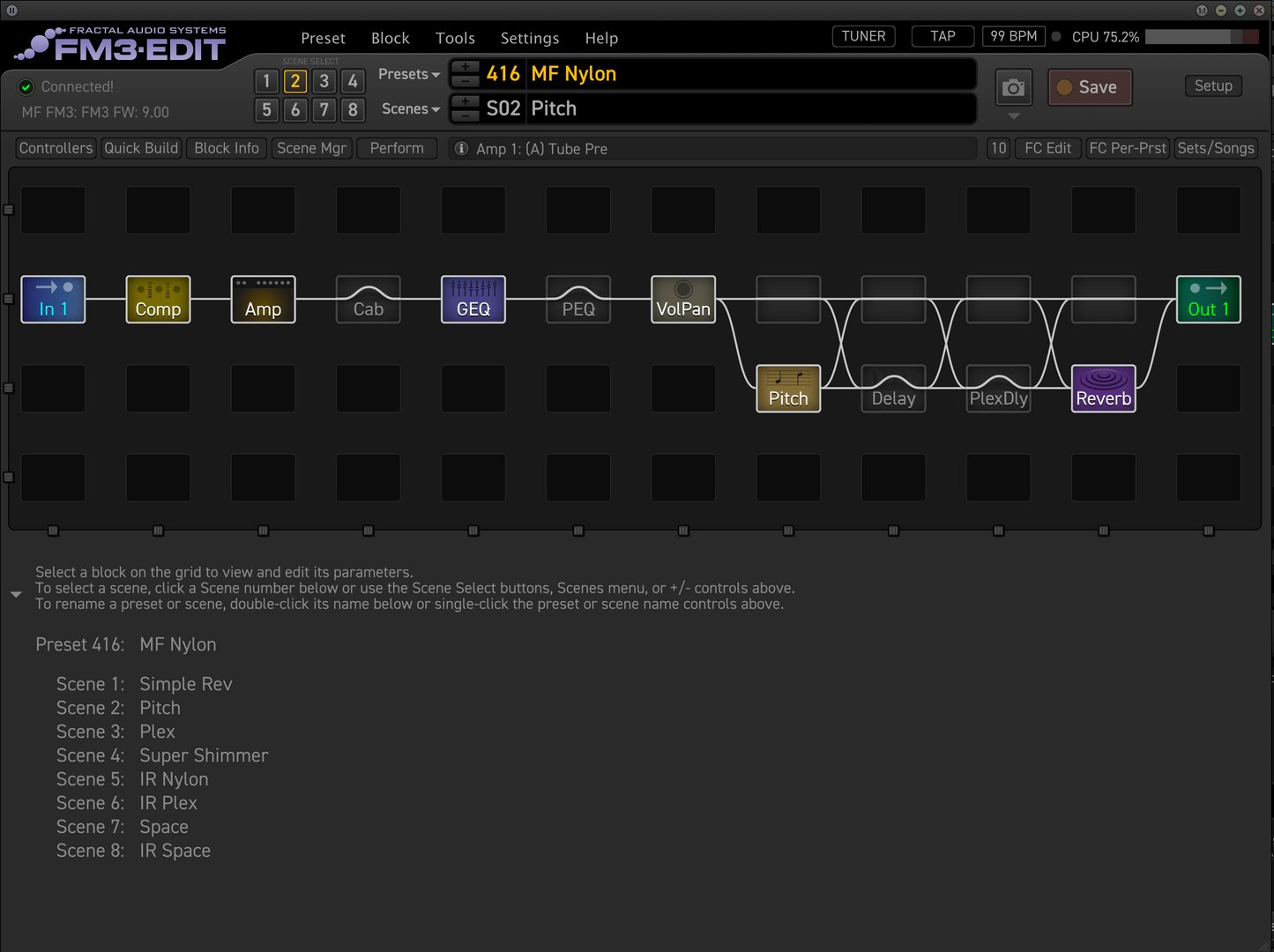Increment preset number with plus control
Image resolution: width=1274 pixels, height=952 pixels.
(466, 68)
